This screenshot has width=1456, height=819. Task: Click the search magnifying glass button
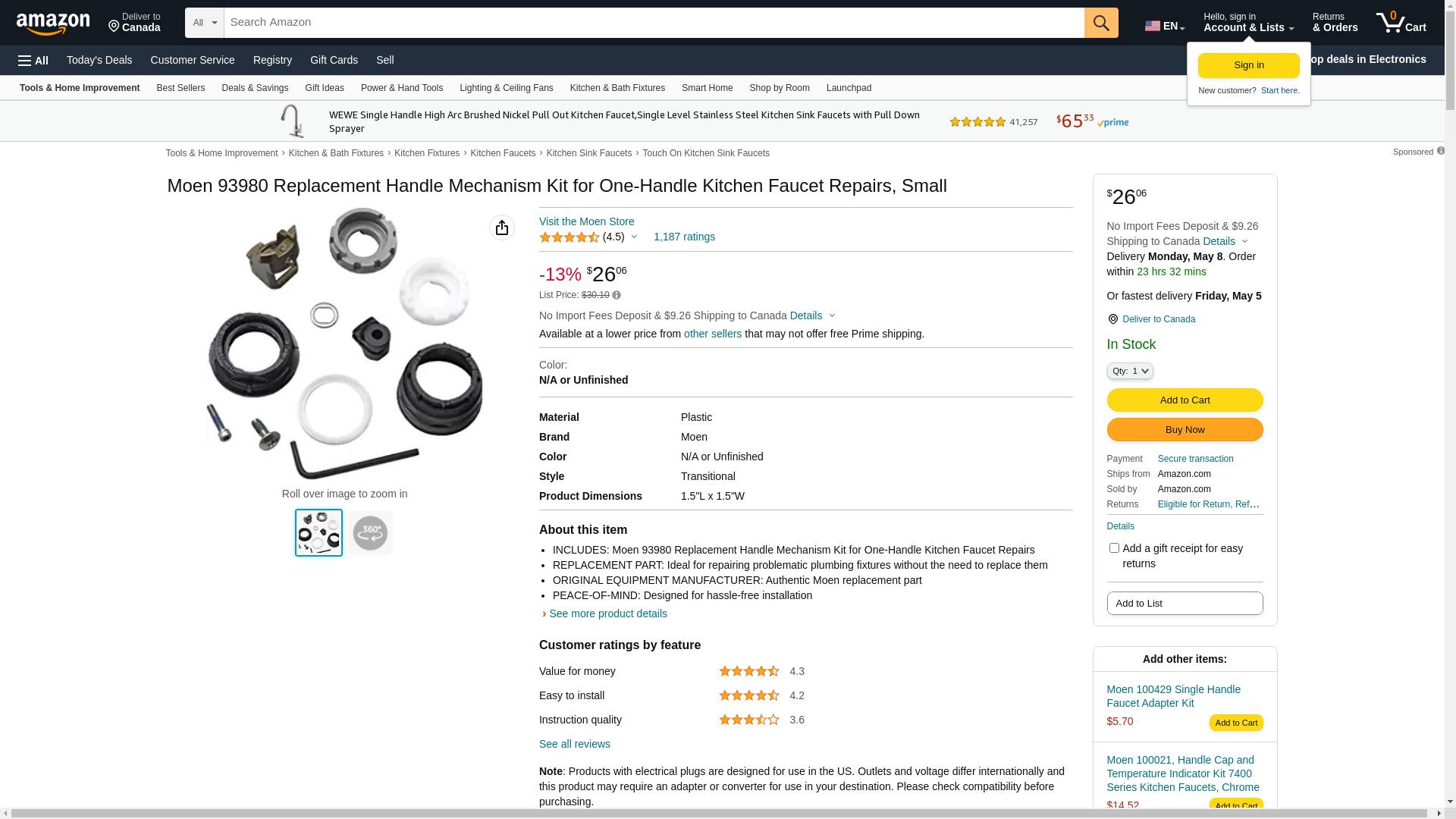click(x=1100, y=23)
